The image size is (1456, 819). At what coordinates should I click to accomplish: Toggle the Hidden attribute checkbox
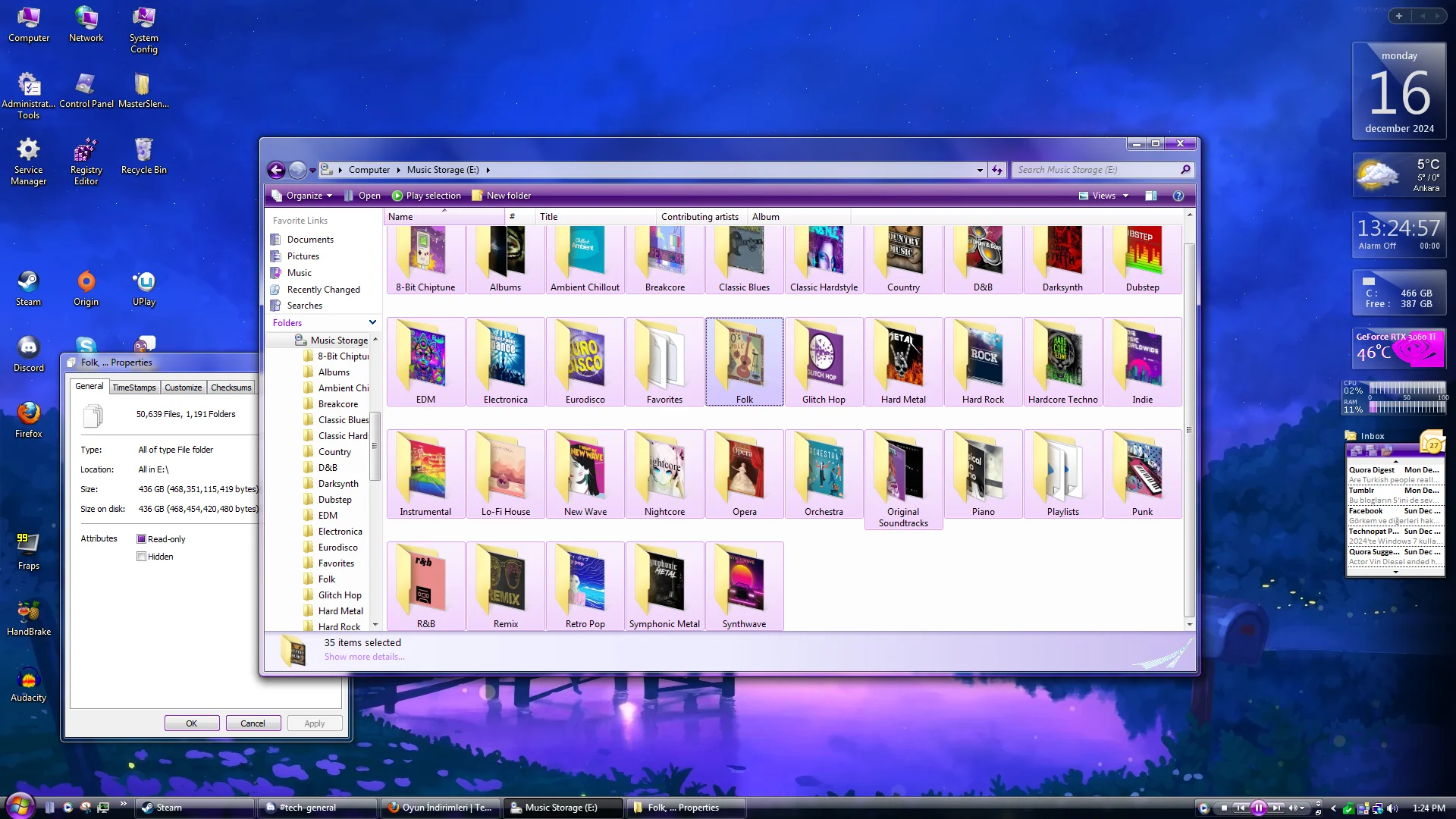[x=141, y=557]
